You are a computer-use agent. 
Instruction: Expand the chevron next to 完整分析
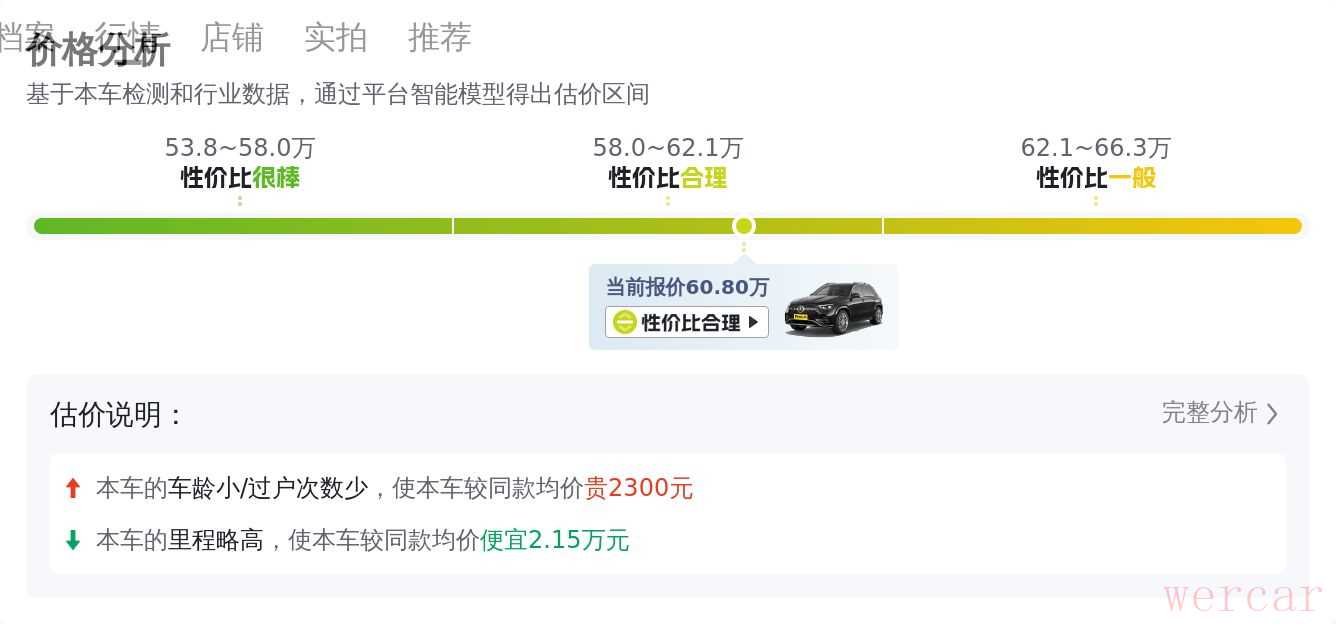1272,414
